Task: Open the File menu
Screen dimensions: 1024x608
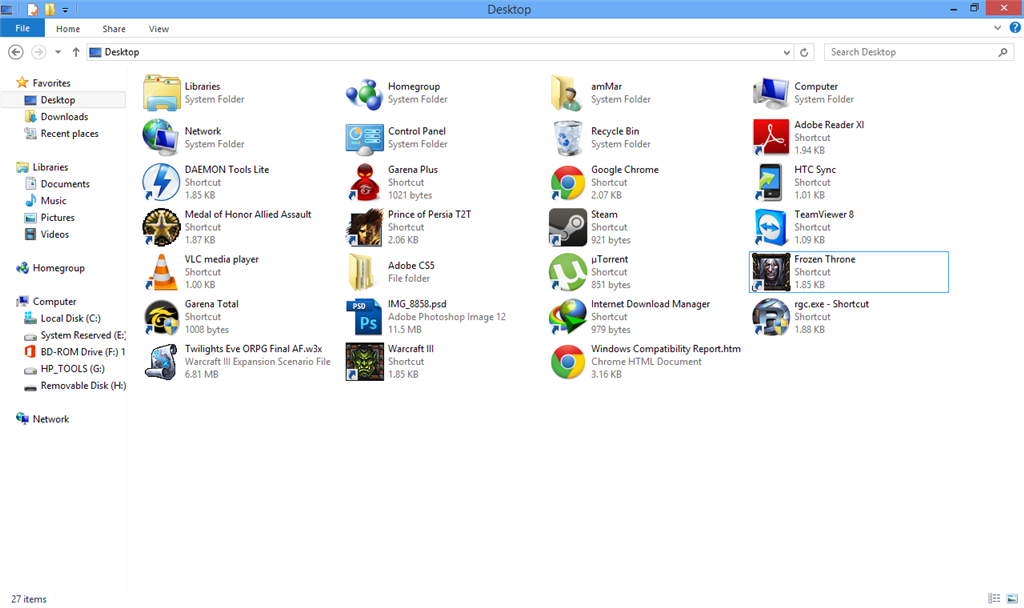Action: pos(22,28)
